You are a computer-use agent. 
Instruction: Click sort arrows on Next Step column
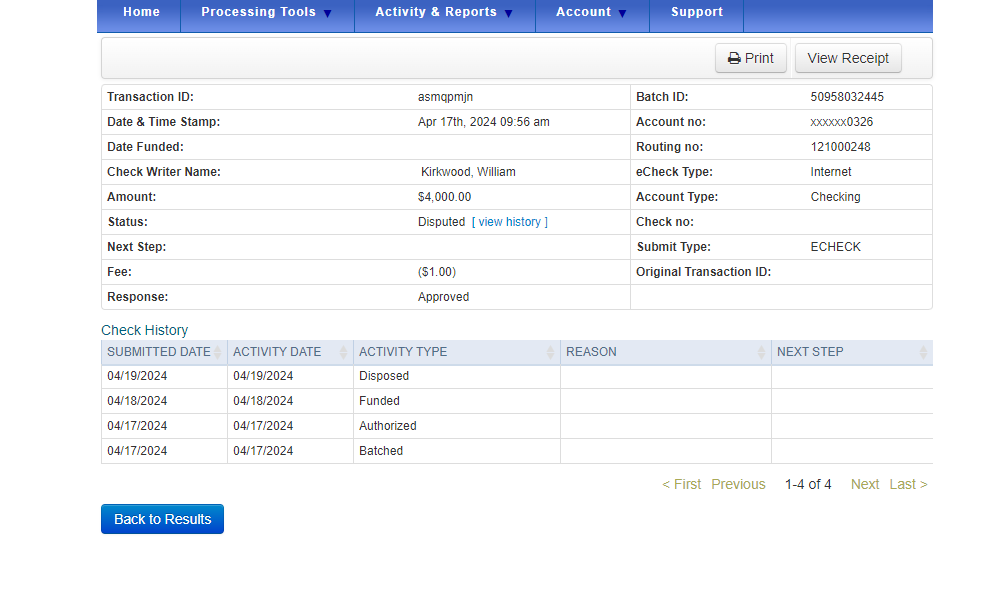click(924, 352)
